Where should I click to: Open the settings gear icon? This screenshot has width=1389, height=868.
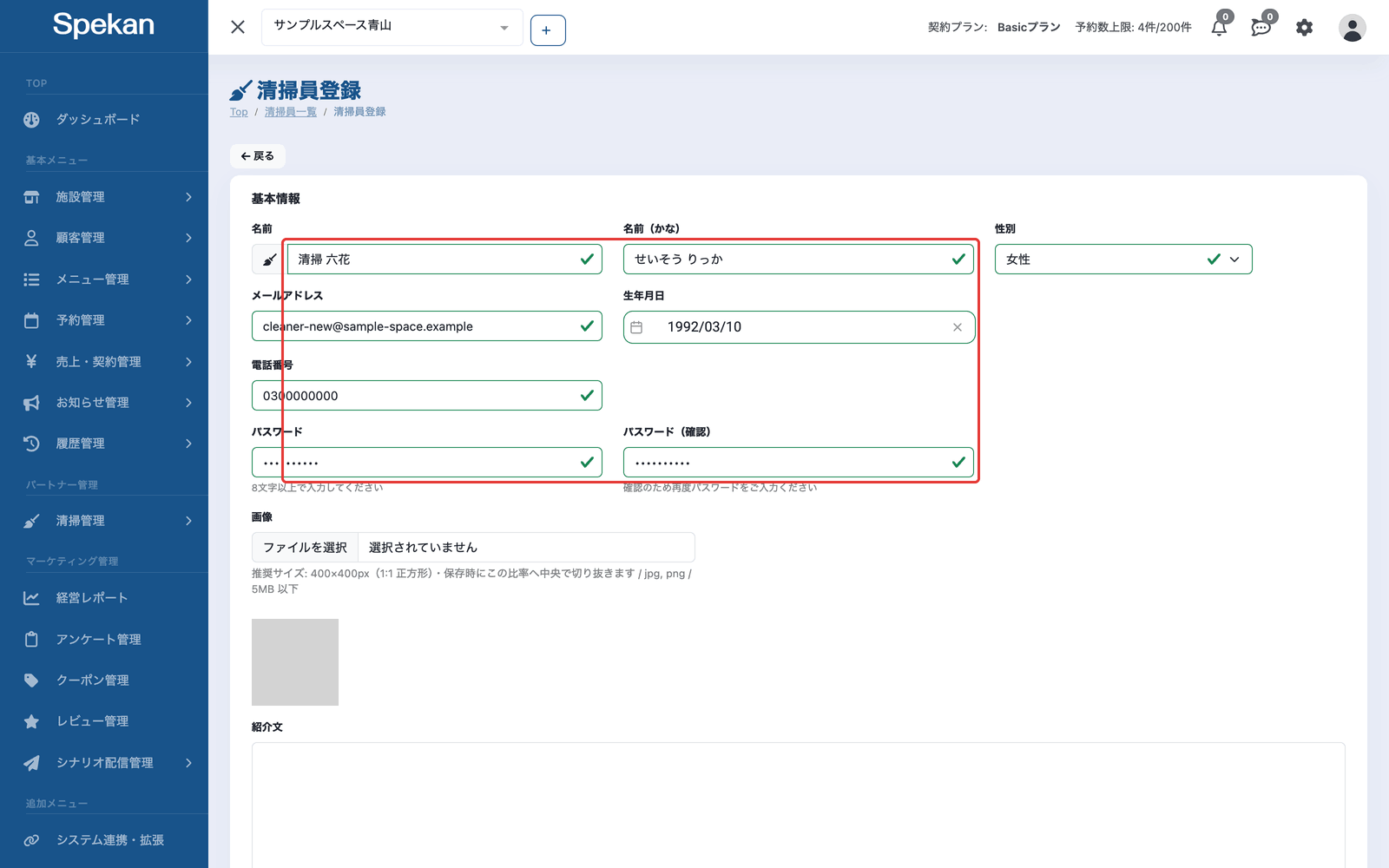pyautogui.click(x=1305, y=28)
